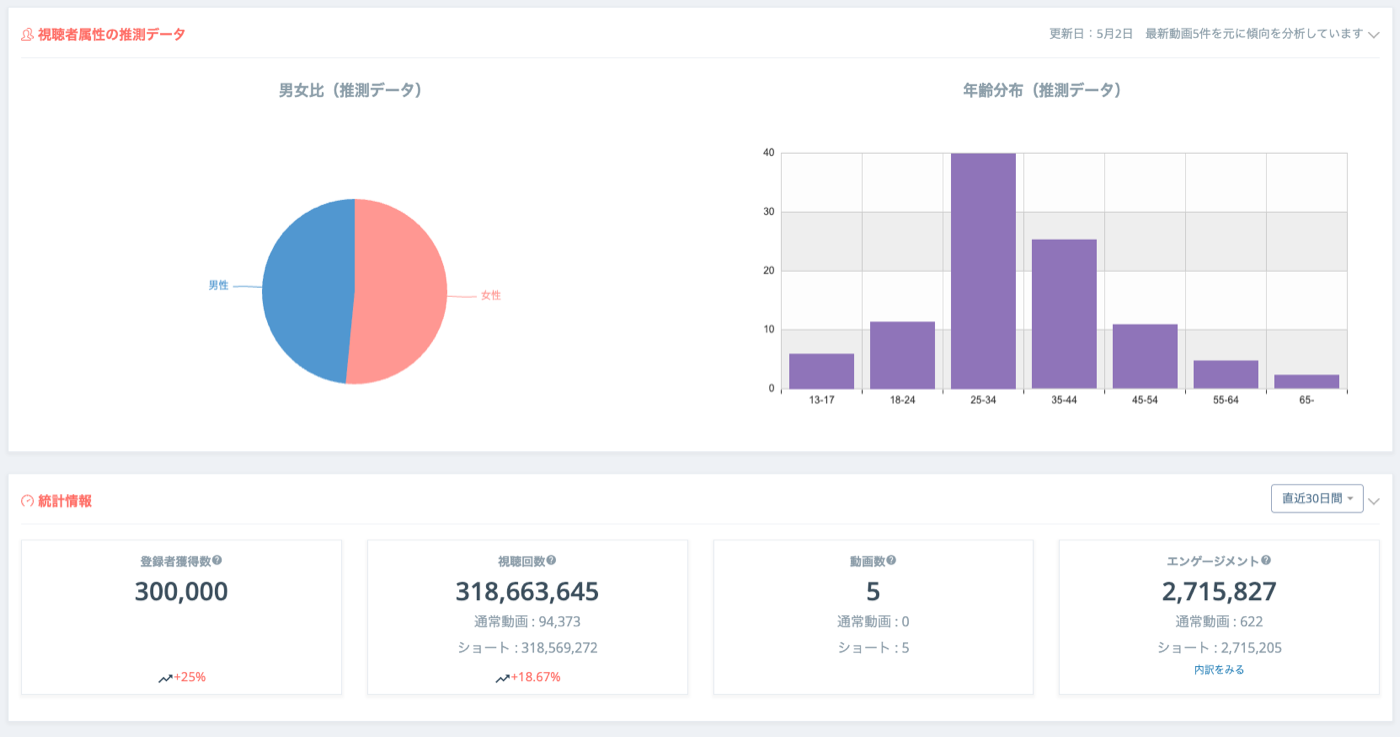Open the 内訳をみる engagement breakdown link

[x=1219, y=670]
